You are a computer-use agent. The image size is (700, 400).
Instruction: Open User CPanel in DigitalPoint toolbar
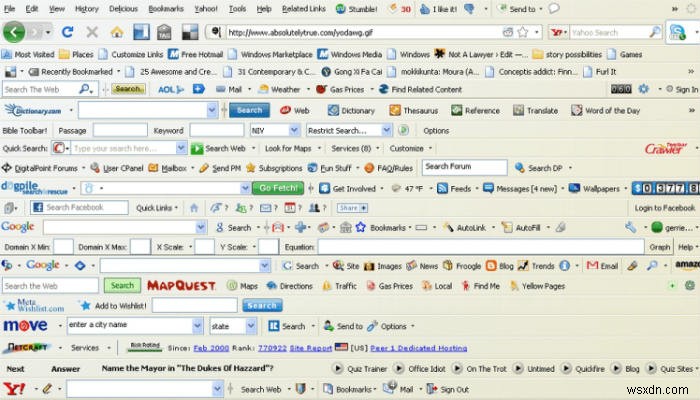(117, 168)
